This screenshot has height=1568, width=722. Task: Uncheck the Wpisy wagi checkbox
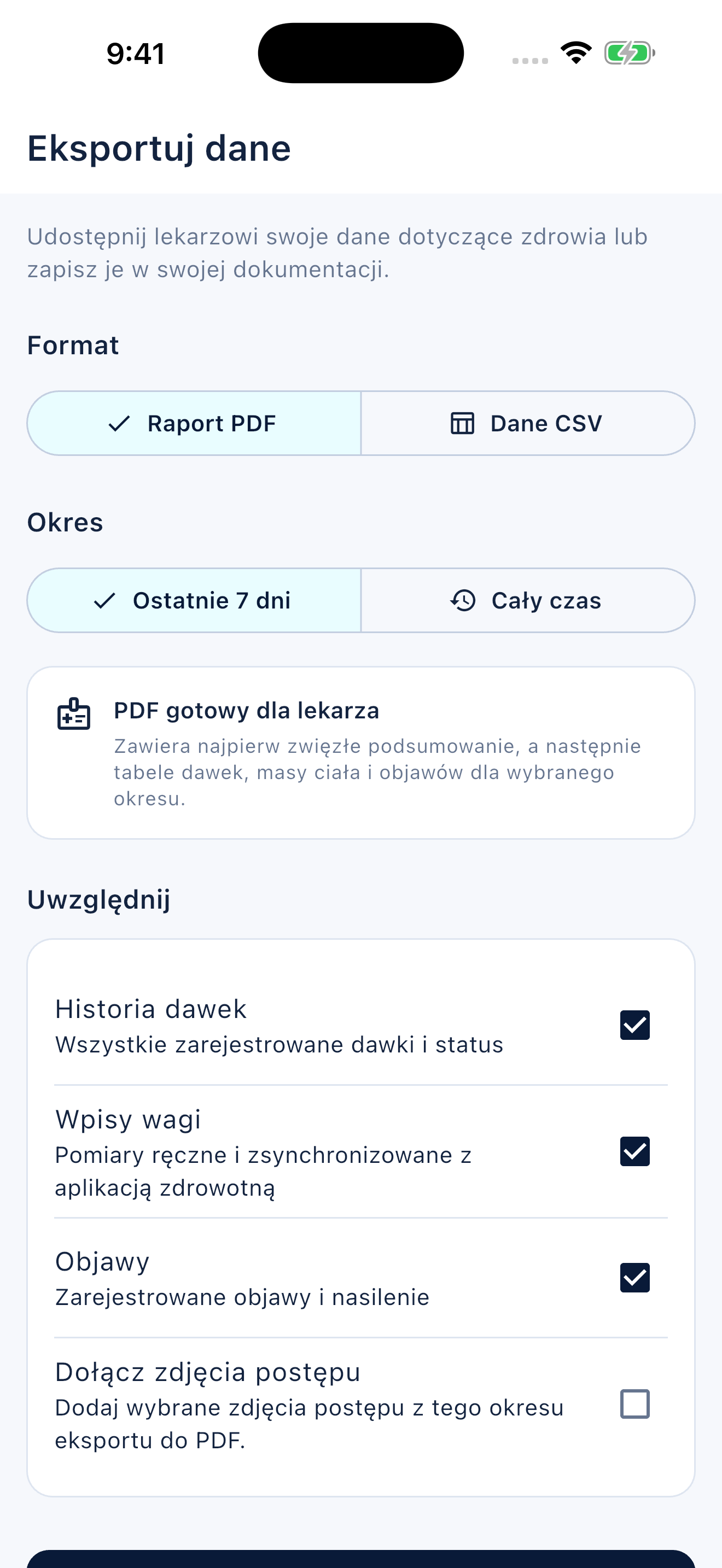(x=635, y=1151)
